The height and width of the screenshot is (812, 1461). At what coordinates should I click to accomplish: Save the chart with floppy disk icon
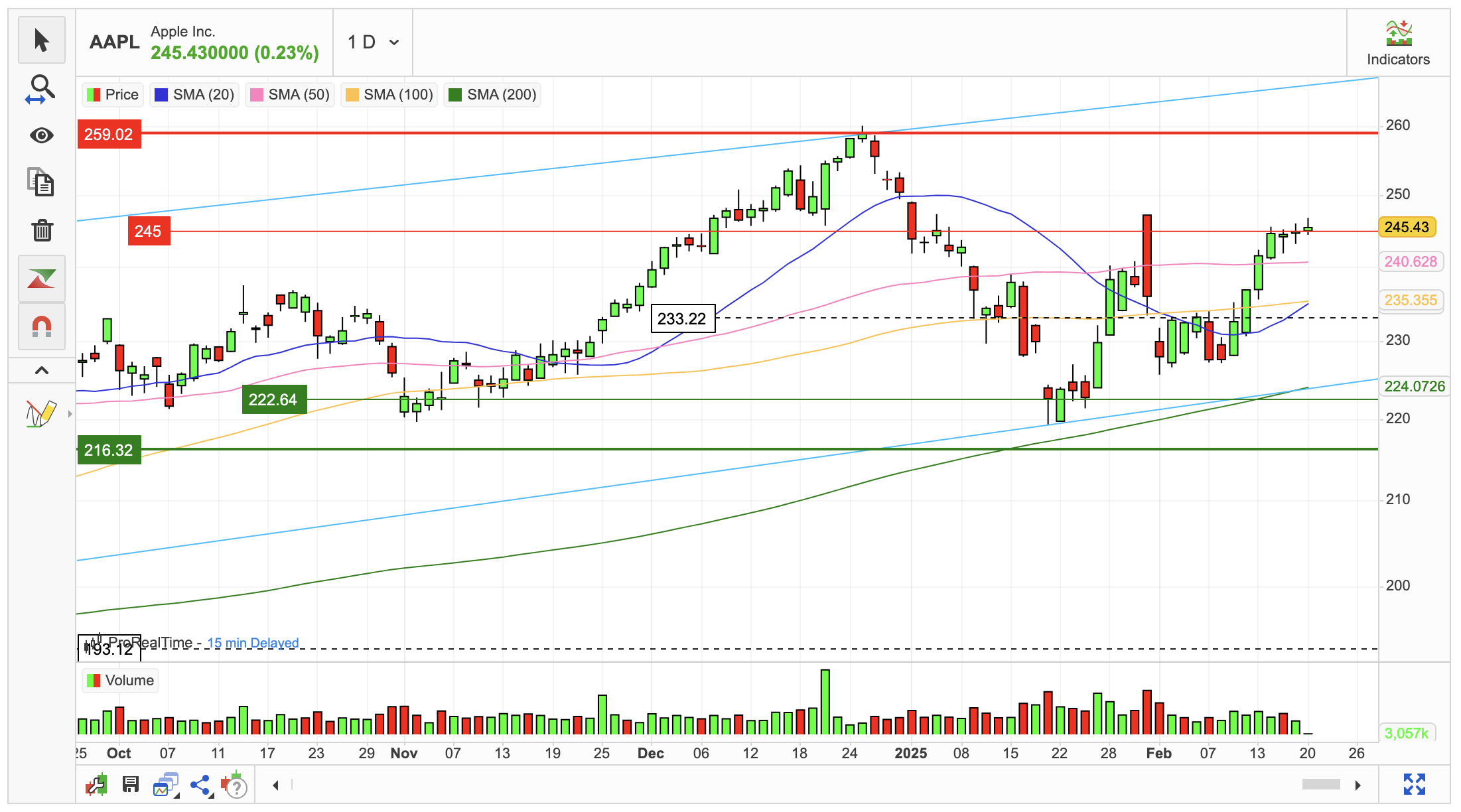131,785
